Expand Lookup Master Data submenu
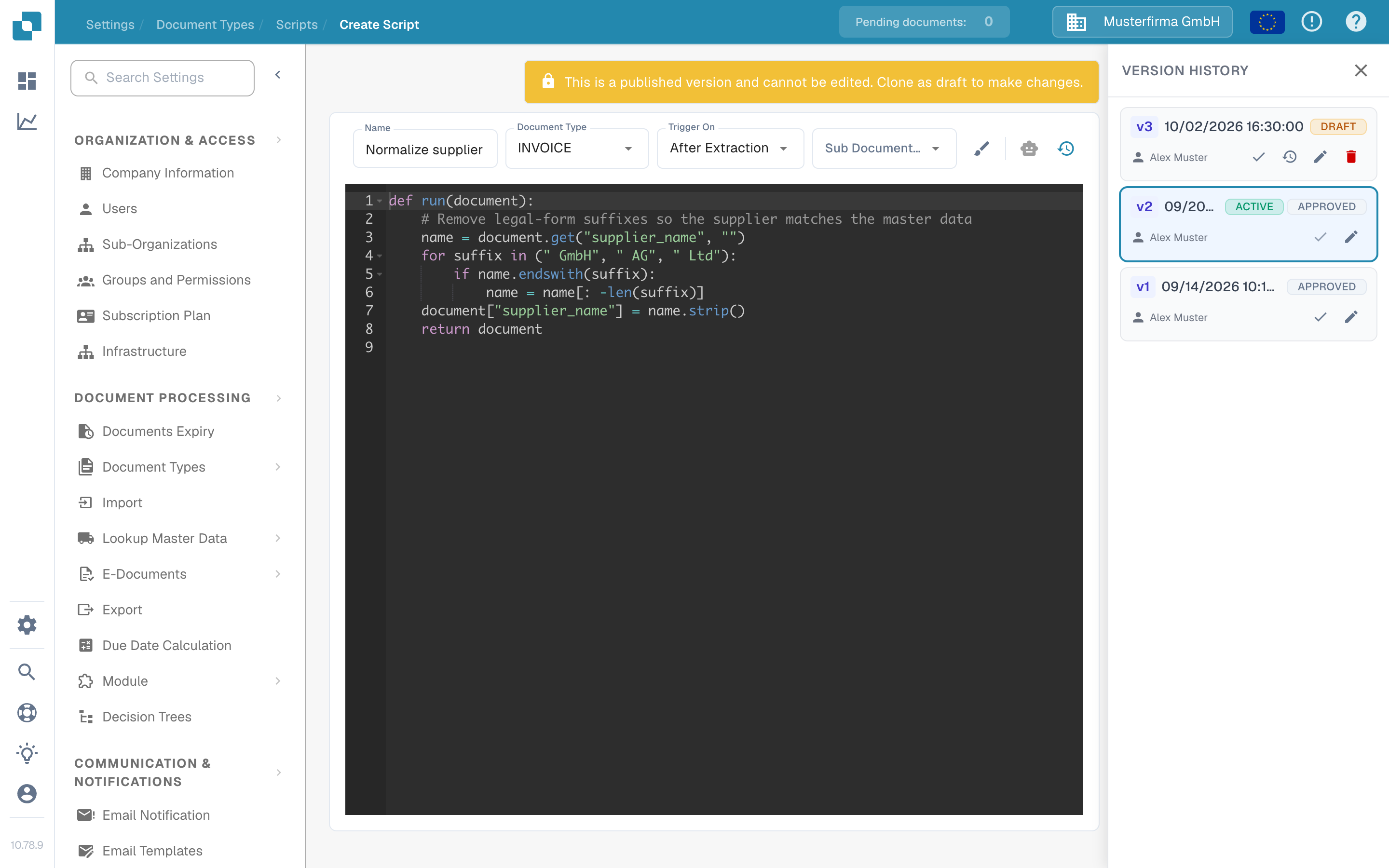The image size is (1389, 868). point(278,538)
